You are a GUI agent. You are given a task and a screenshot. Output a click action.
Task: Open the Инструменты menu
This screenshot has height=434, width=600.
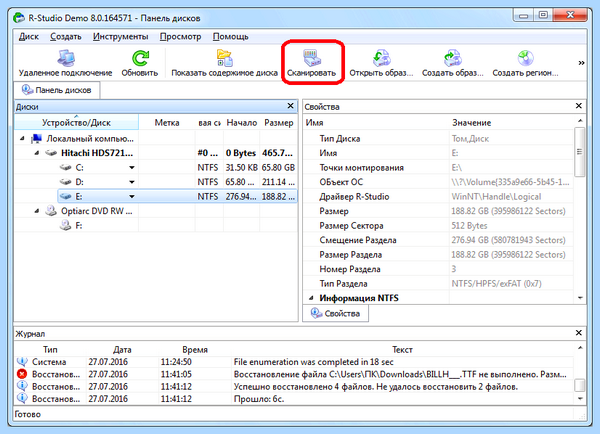(121, 36)
